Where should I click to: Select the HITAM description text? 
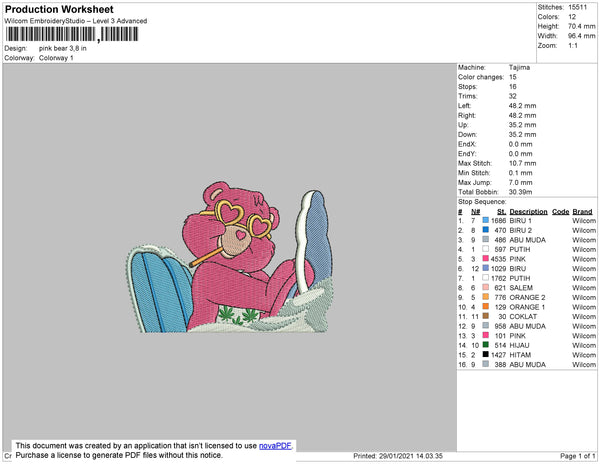coord(520,355)
